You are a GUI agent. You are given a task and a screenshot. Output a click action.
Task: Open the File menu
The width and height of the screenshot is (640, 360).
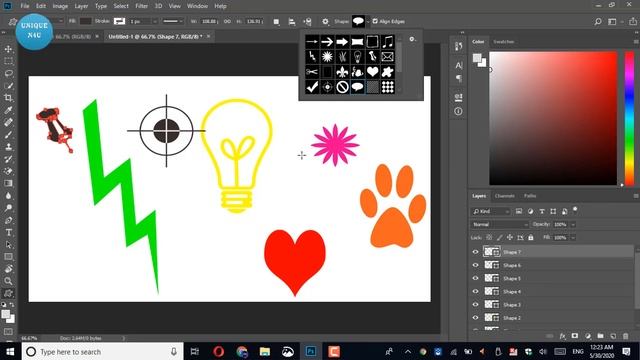pyautogui.click(x=25, y=6)
